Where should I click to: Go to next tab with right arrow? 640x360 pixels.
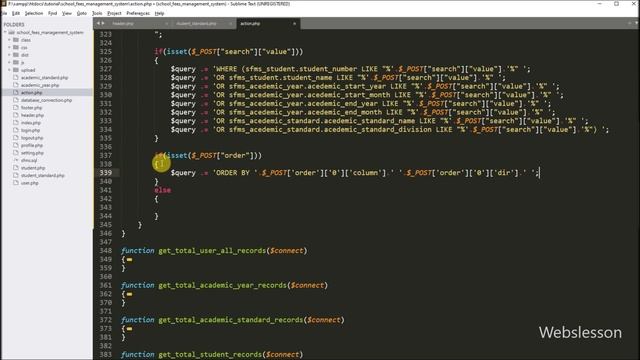(x=103, y=24)
